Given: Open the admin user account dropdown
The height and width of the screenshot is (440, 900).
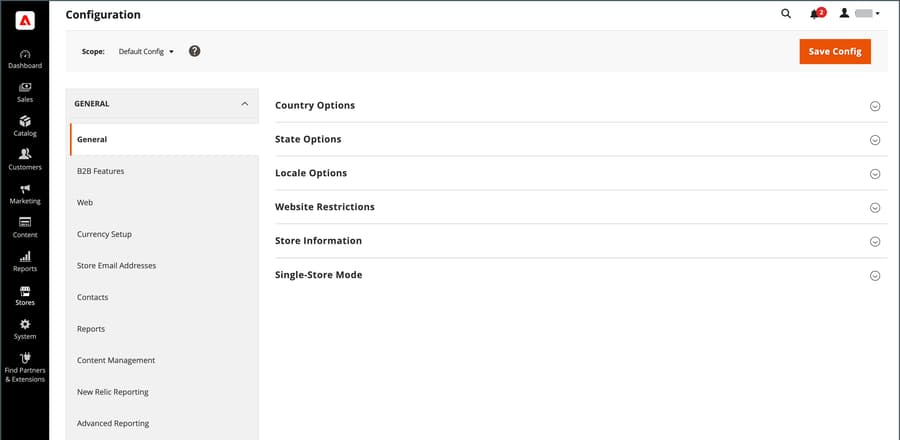Looking at the screenshot, I should [860, 14].
